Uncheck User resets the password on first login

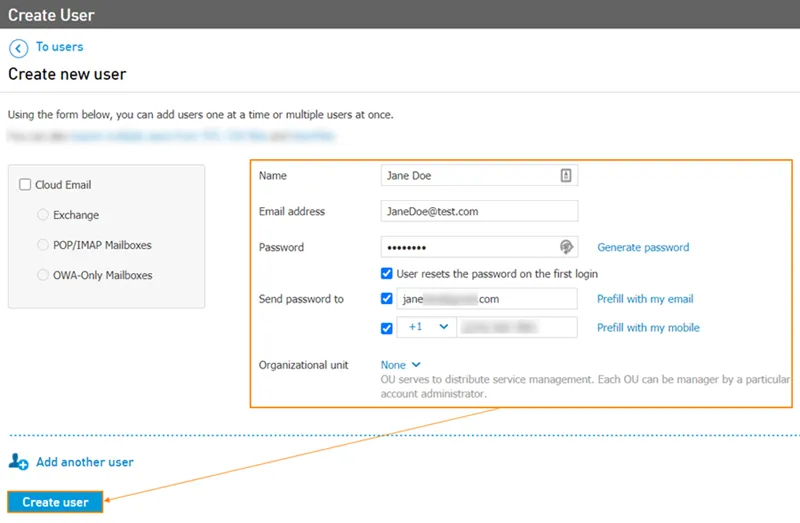387,273
